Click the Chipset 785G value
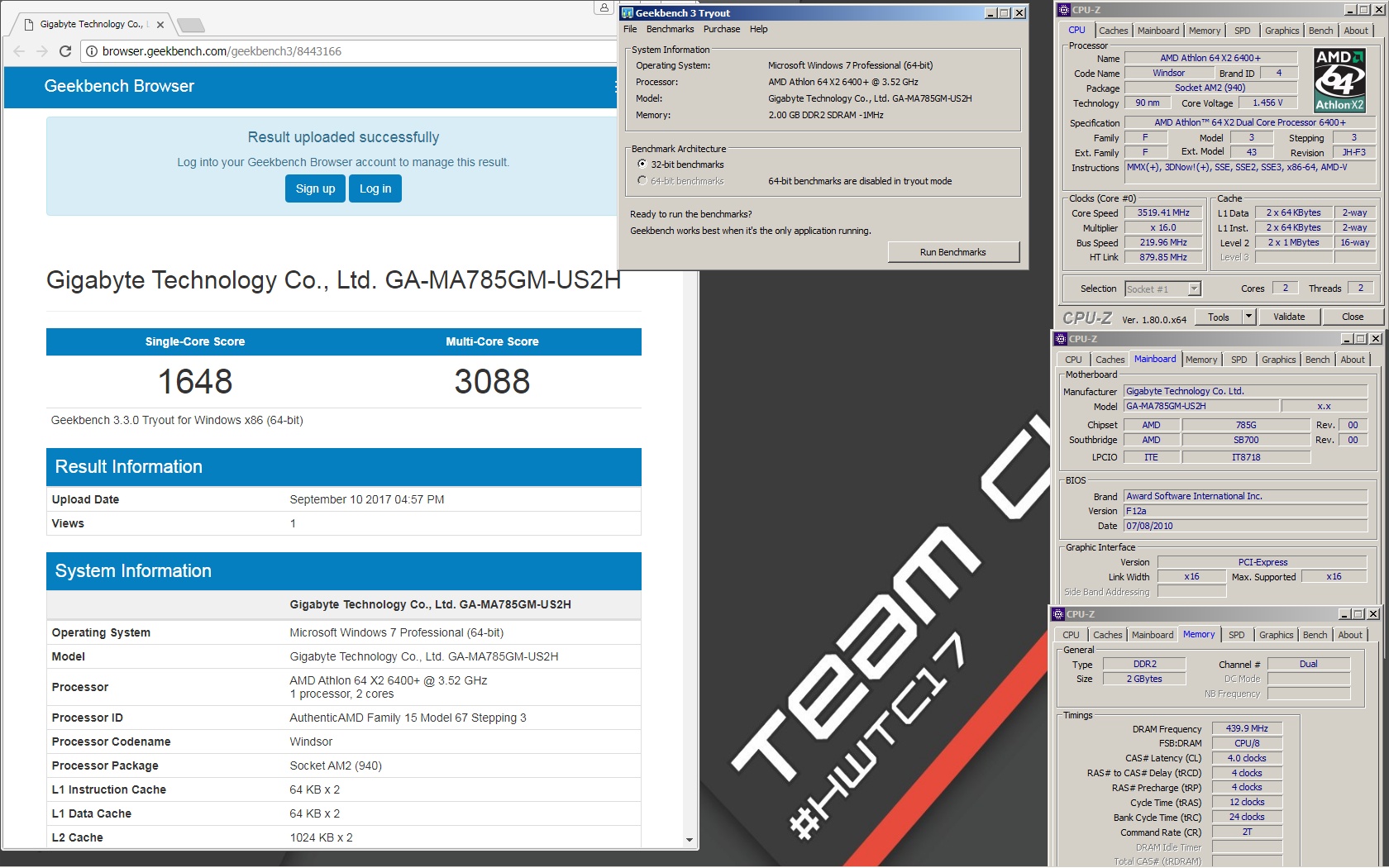 pyautogui.click(x=1246, y=425)
